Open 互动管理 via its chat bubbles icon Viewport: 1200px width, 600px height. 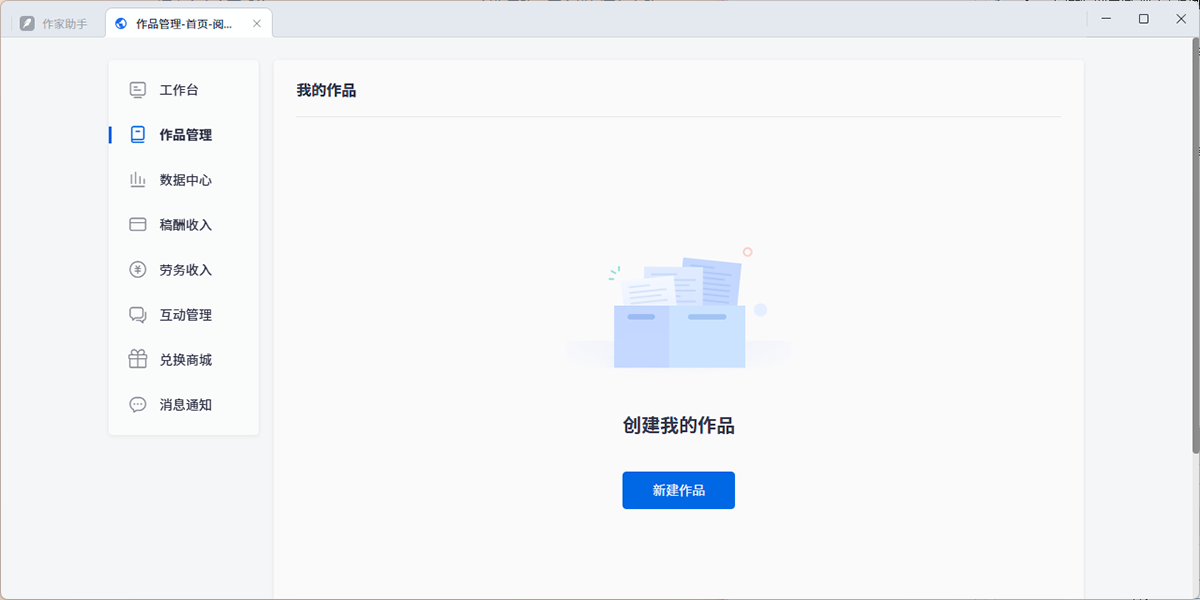[x=138, y=315]
